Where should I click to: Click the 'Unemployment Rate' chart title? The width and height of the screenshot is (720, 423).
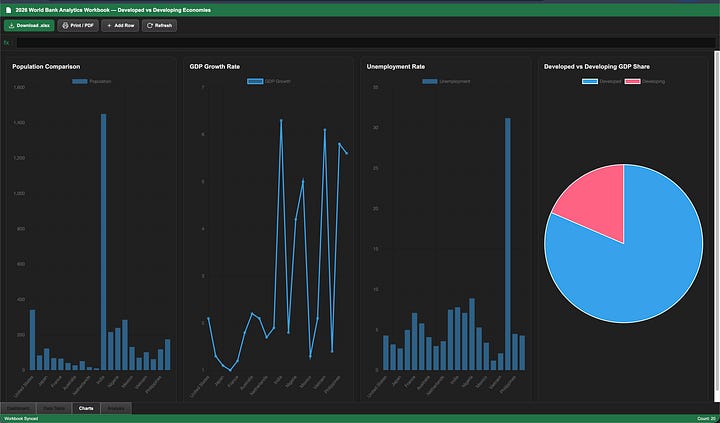(396, 67)
